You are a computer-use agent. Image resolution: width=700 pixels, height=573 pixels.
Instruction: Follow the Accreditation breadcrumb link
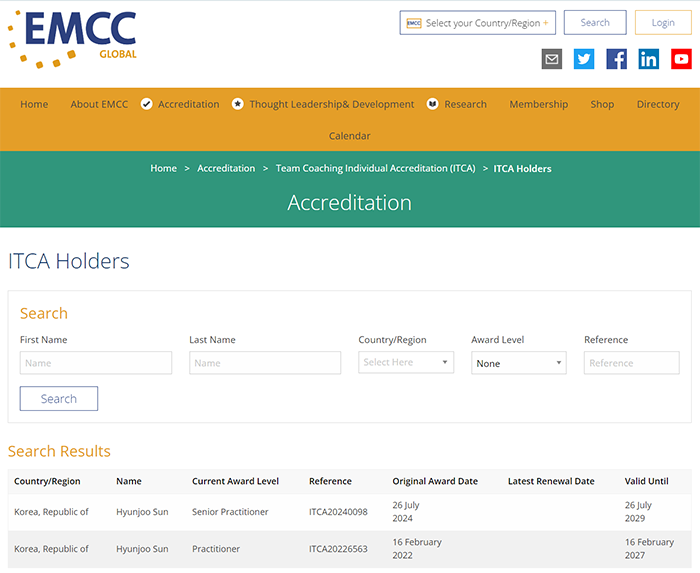point(226,168)
